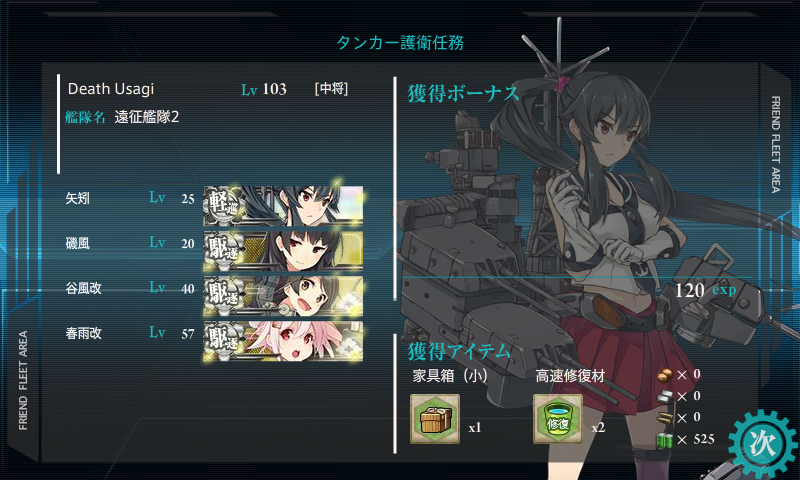This screenshot has height=480, width=800.
Task: Click the 高速修復材 repair bucket icon
Action: 558,419
